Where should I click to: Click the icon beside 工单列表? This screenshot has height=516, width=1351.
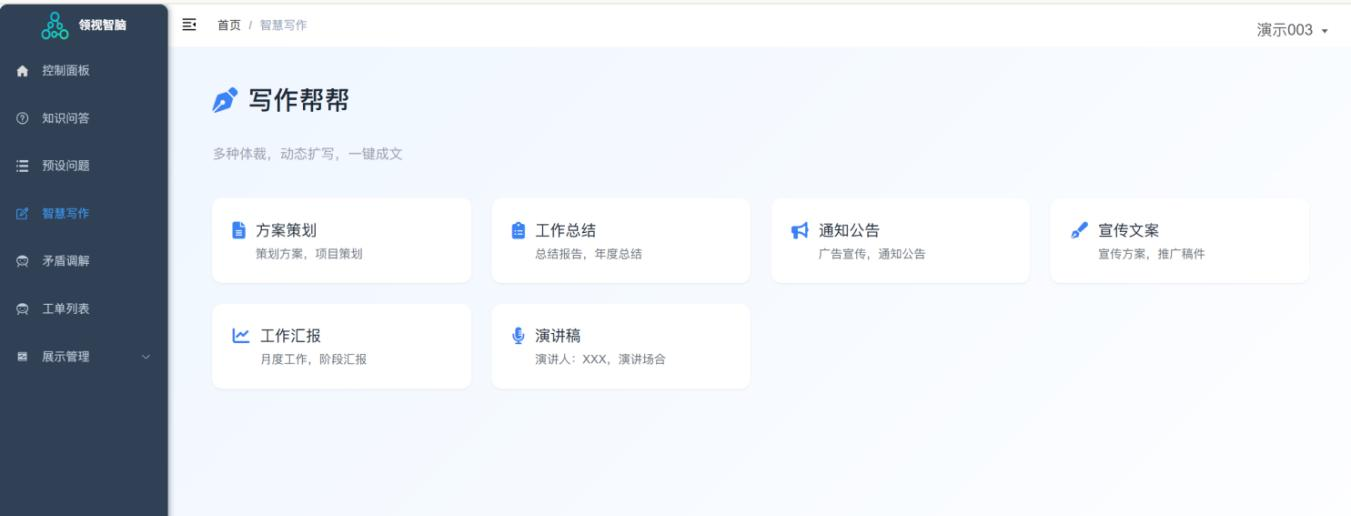pyautogui.click(x=24, y=309)
